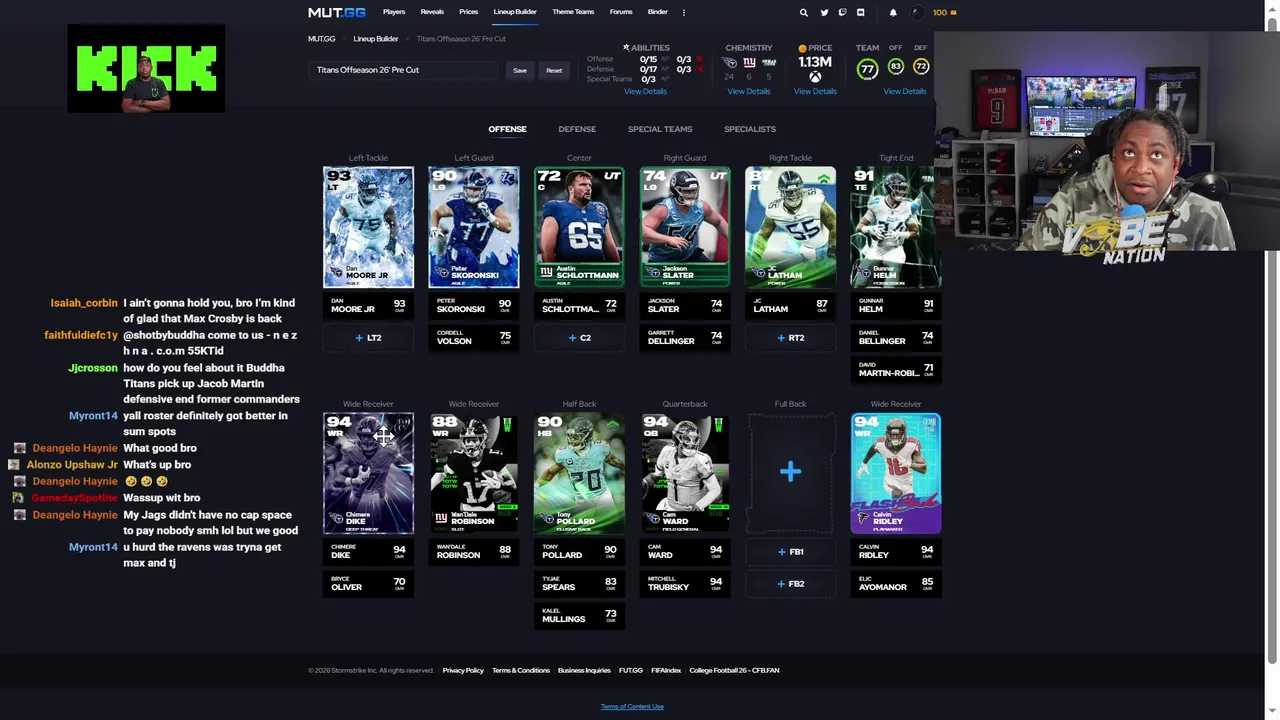View Details under Chemistry
The width and height of the screenshot is (1280, 720).
click(x=749, y=91)
